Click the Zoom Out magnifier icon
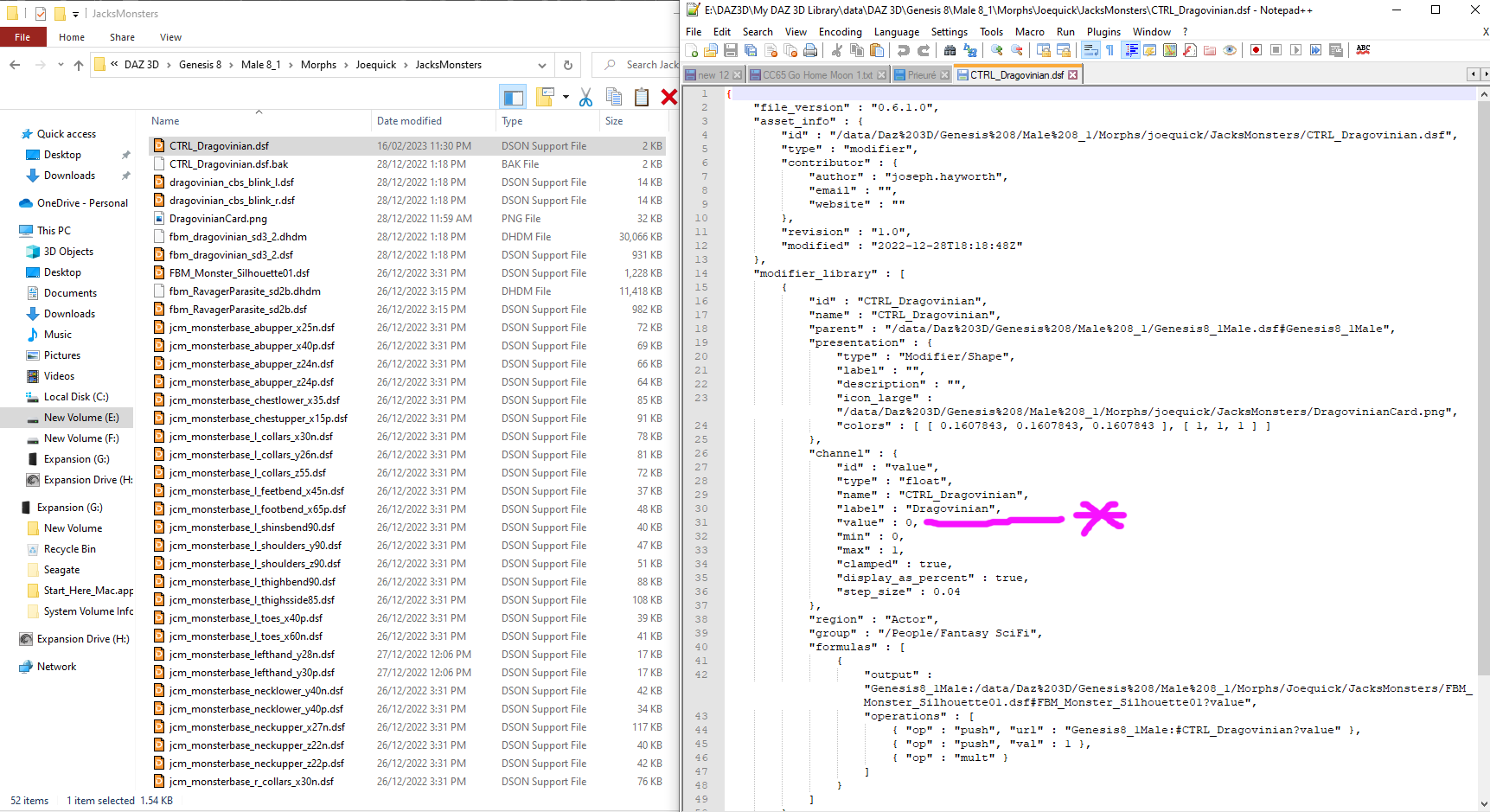This screenshot has height=812, width=1490. (x=1016, y=50)
